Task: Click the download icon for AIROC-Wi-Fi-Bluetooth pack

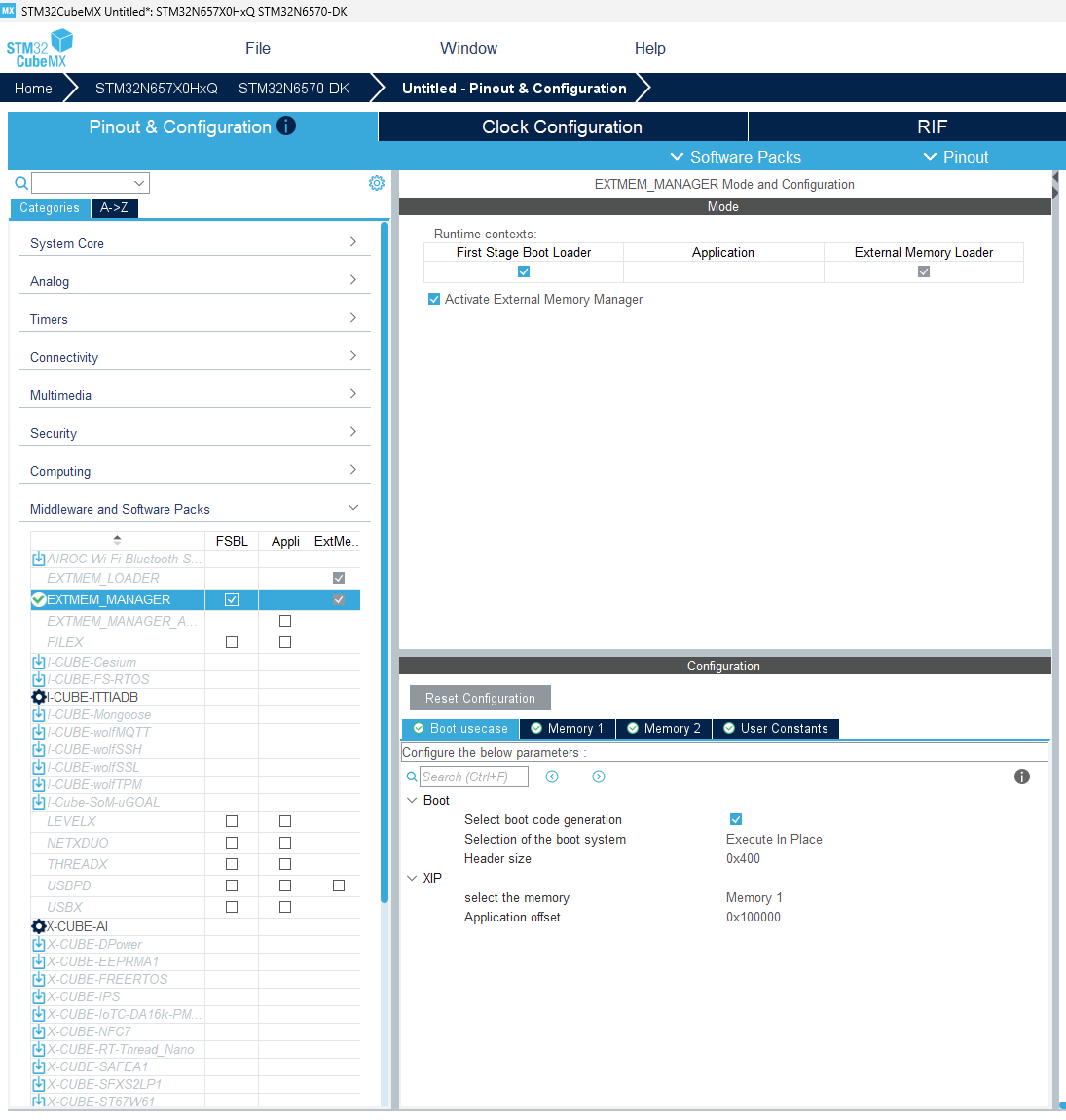Action: pyautogui.click(x=39, y=559)
